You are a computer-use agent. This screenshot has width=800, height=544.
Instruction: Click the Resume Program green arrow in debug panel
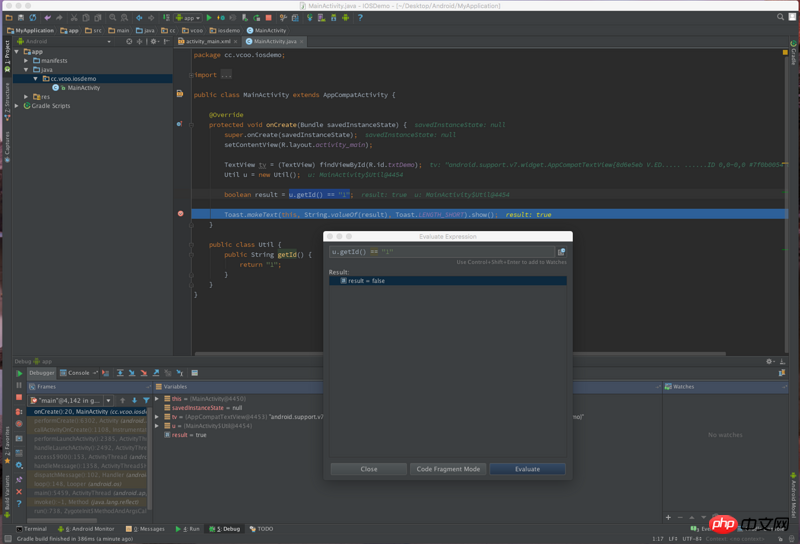tap(19, 373)
